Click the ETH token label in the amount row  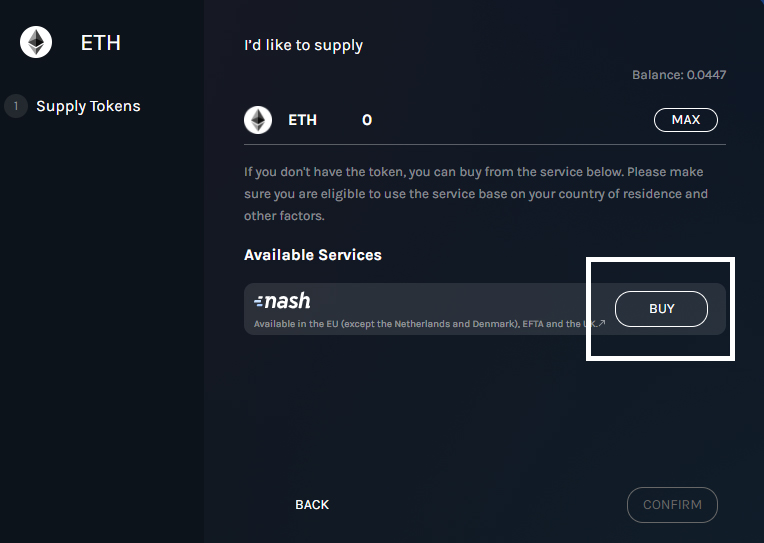[x=303, y=120]
